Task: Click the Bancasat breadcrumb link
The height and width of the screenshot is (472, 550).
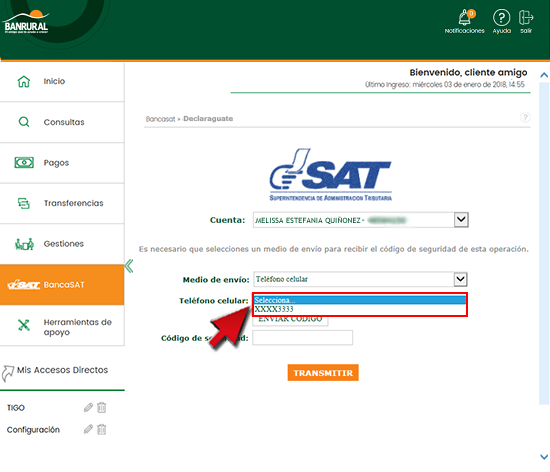Action: [x=160, y=119]
